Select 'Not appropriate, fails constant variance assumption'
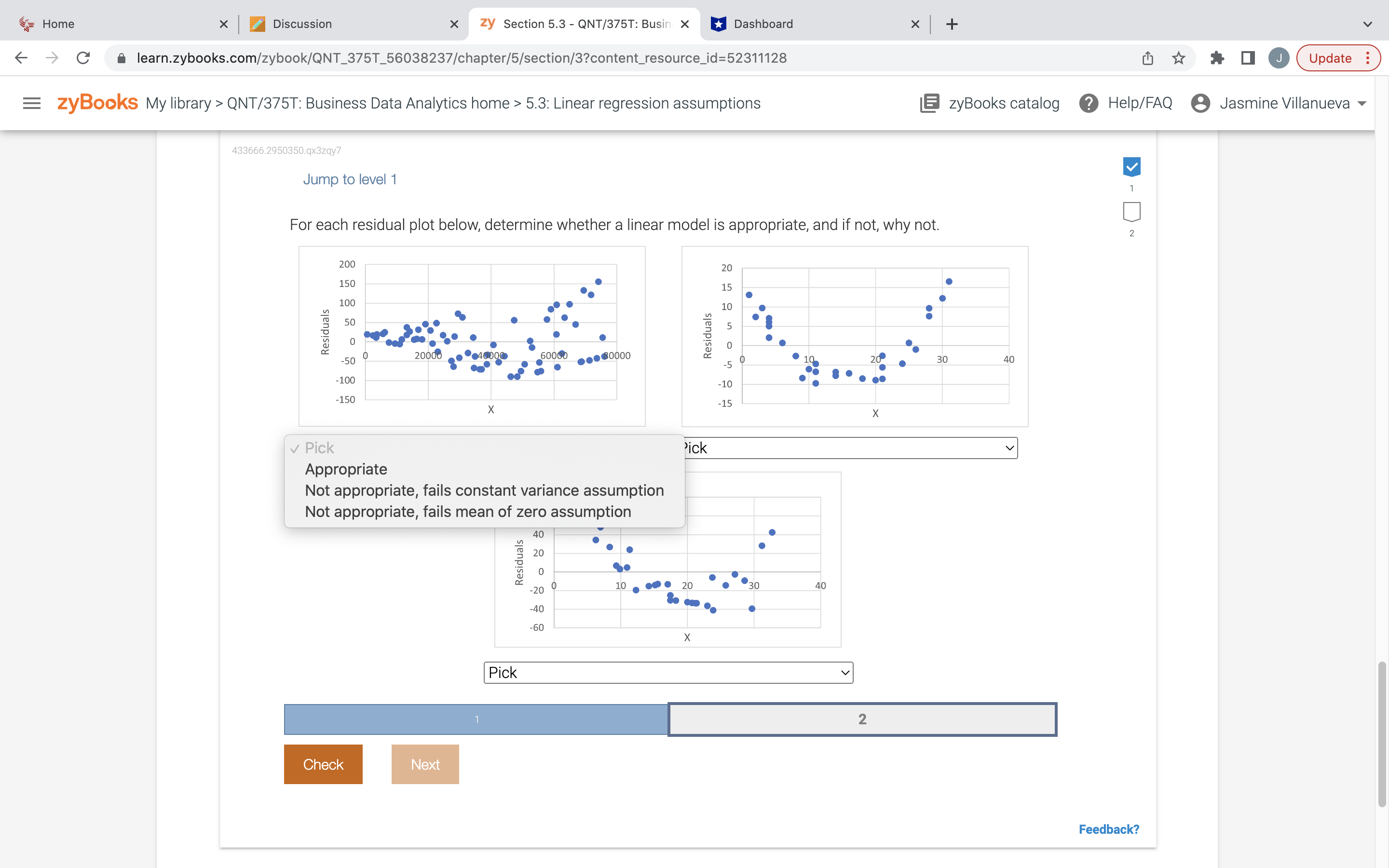Viewport: 1389px width, 868px height. [x=484, y=490]
